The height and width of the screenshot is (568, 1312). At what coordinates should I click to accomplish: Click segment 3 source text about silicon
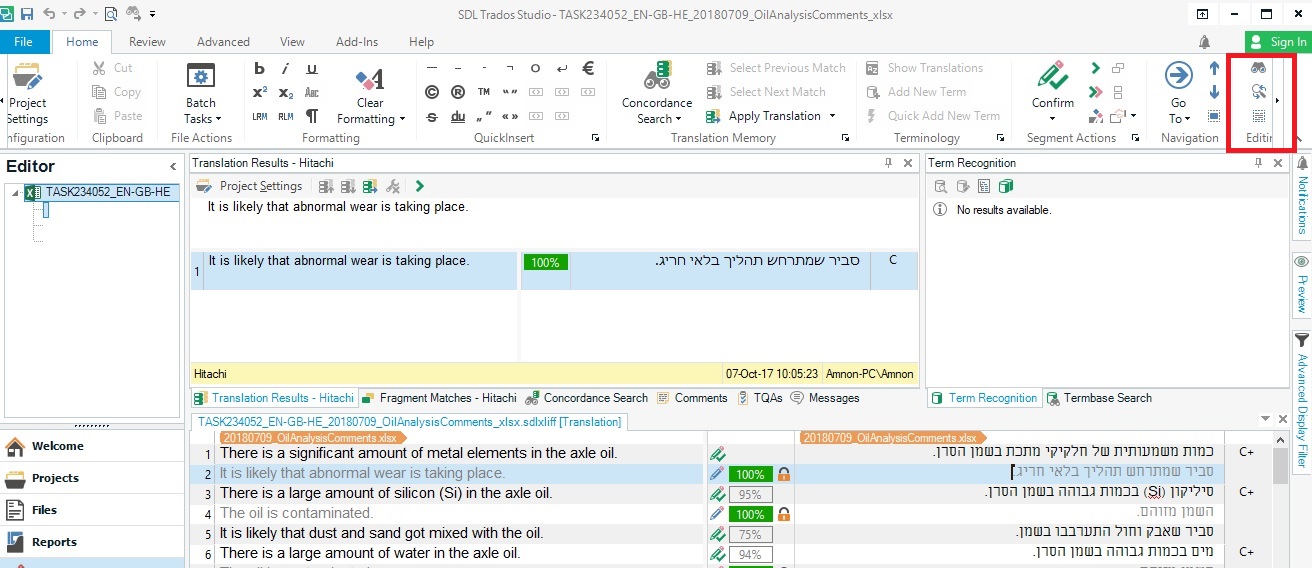pyautogui.click(x=386, y=493)
